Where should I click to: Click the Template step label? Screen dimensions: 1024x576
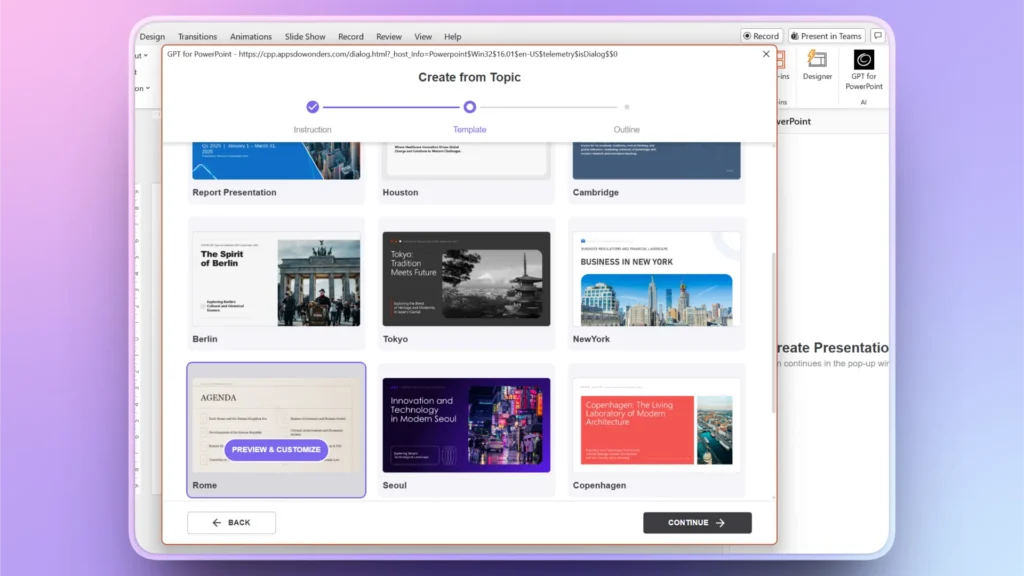click(x=470, y=129)
